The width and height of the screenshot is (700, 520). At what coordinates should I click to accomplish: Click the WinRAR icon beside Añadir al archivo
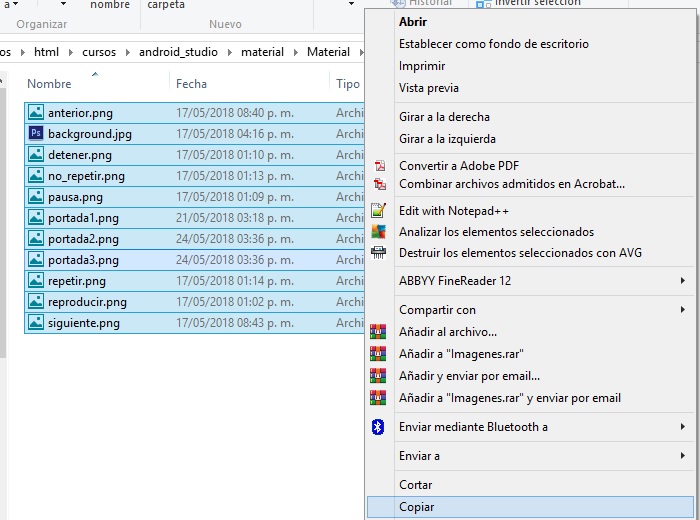378,332
